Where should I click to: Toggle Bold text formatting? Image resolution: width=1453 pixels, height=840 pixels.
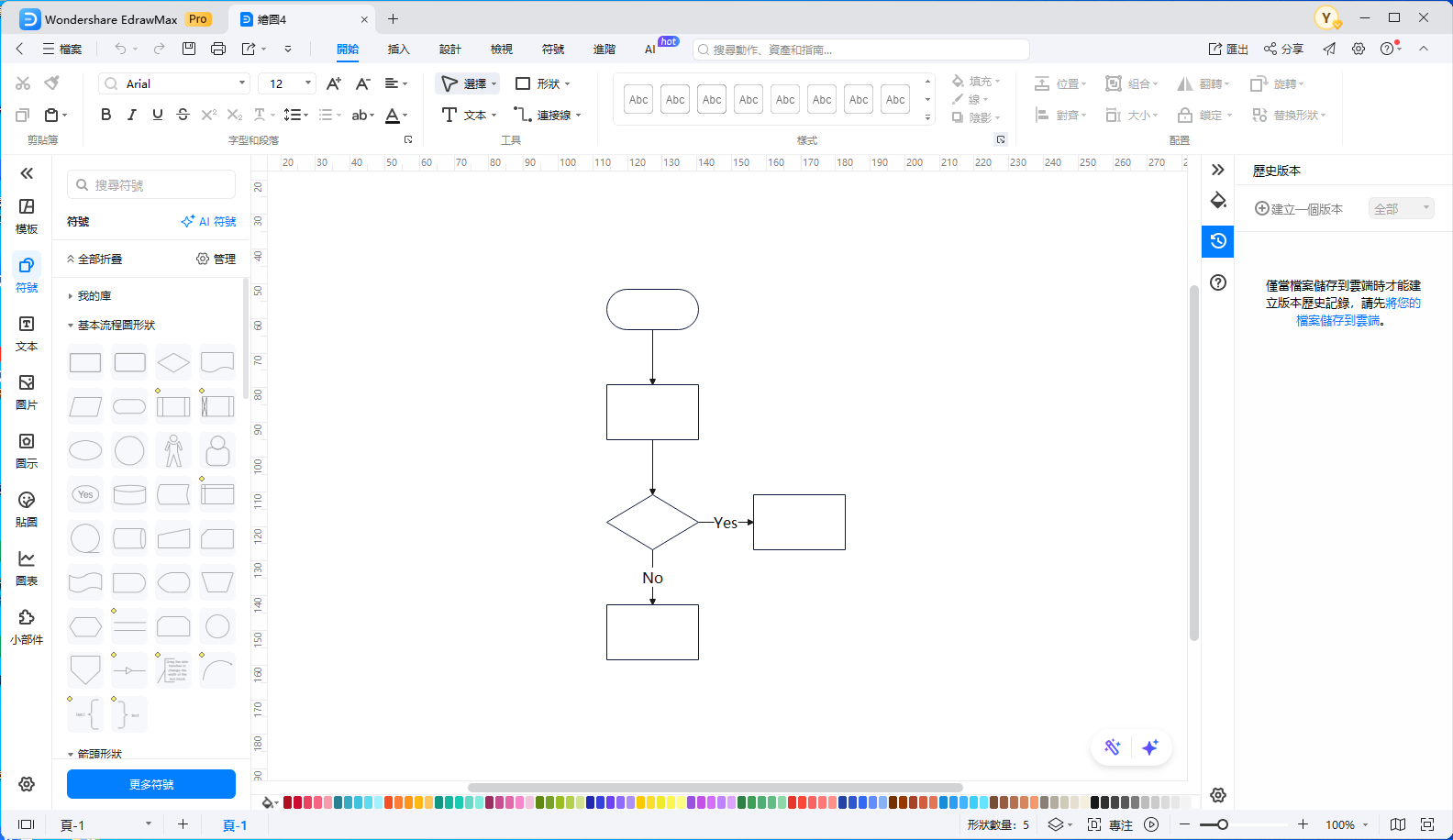point(106,115)
